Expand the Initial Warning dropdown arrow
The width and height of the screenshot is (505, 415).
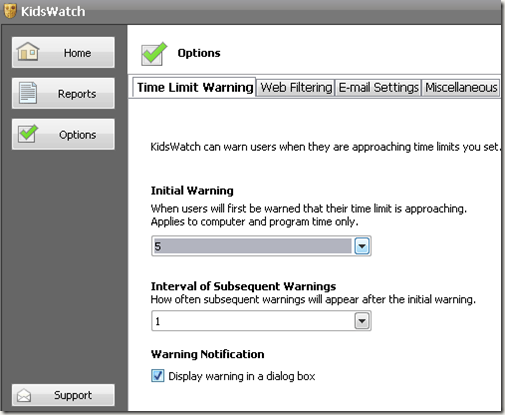pyautogui.click(x=362, y=246)
